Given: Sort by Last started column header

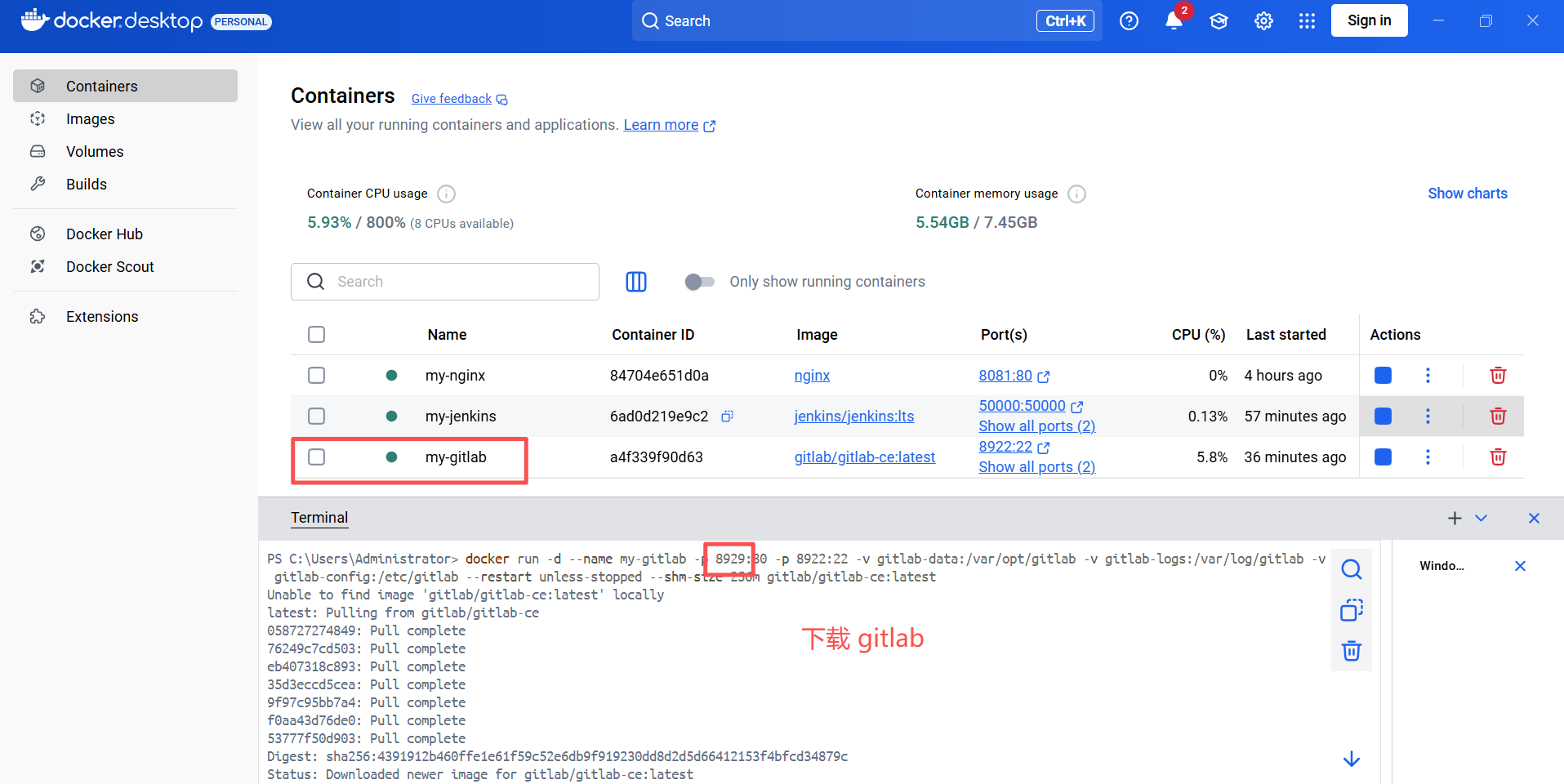Looking at the screenshot, I should [1286, 335].
